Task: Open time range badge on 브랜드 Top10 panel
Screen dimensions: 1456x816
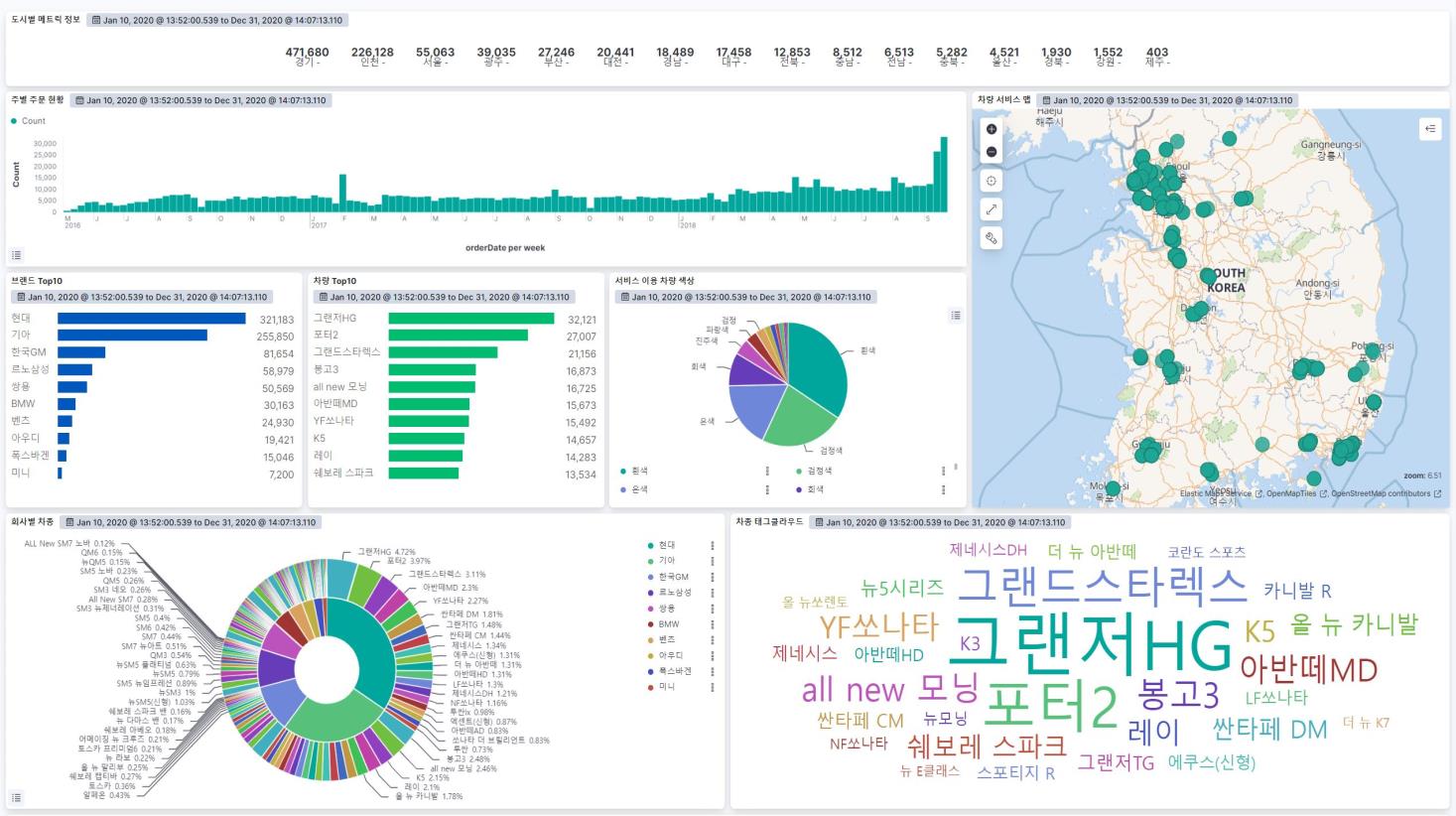Action: point(142,297)
